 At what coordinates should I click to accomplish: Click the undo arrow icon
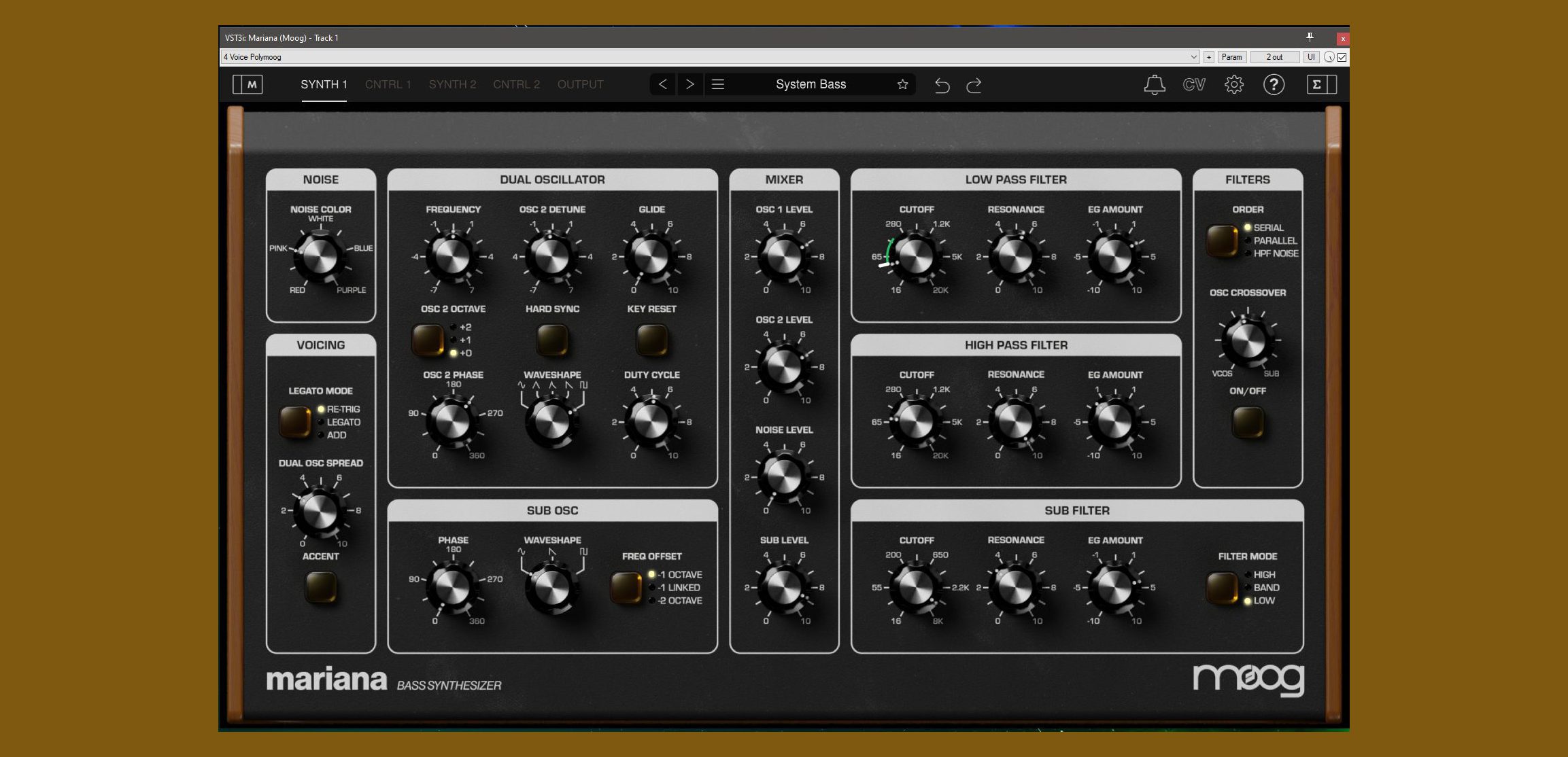[x=942, y=85]
